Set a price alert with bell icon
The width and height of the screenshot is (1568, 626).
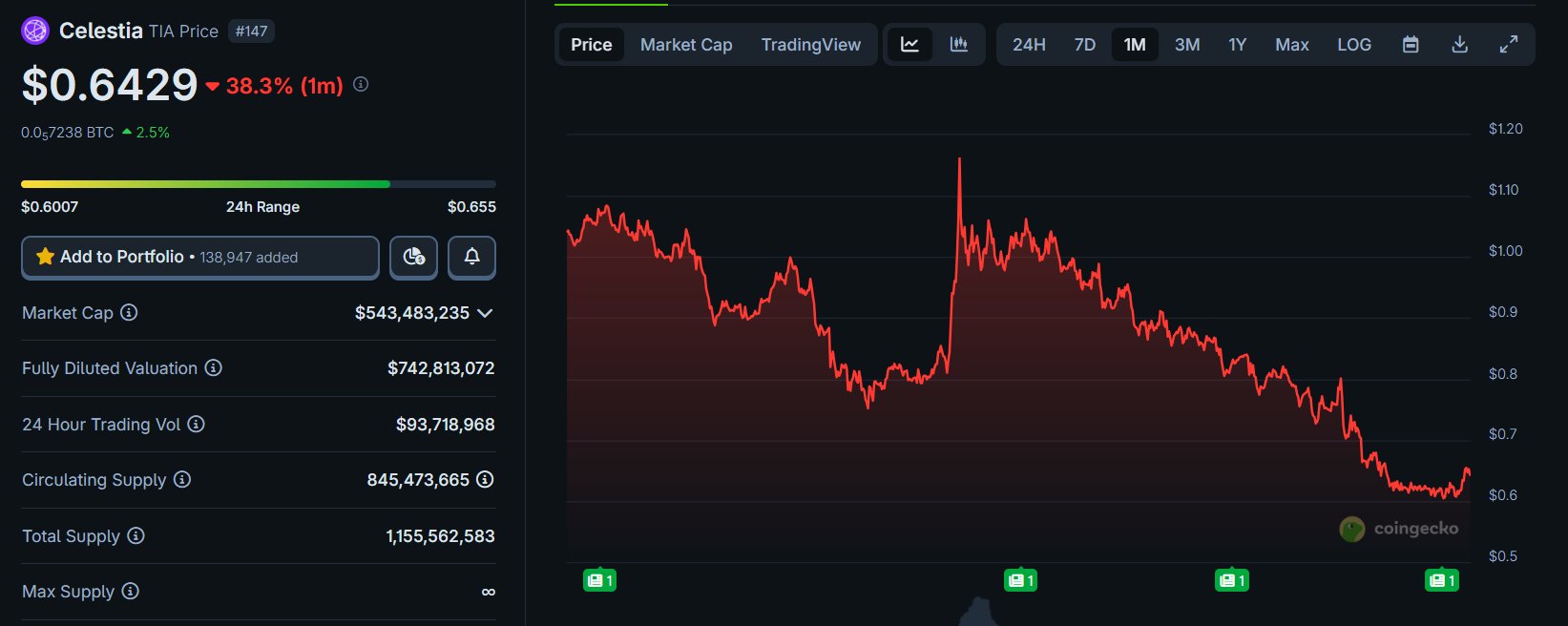click(x=471, y=257)
